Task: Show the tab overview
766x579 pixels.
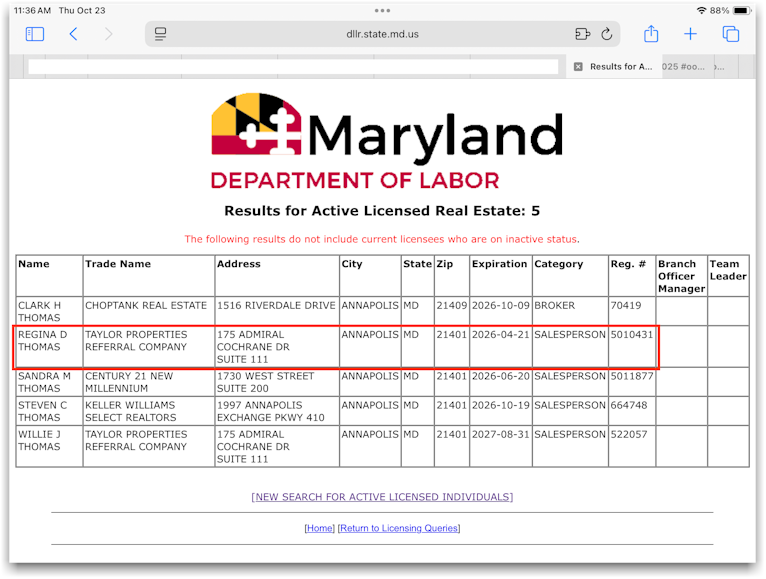Action: [731, 34]
